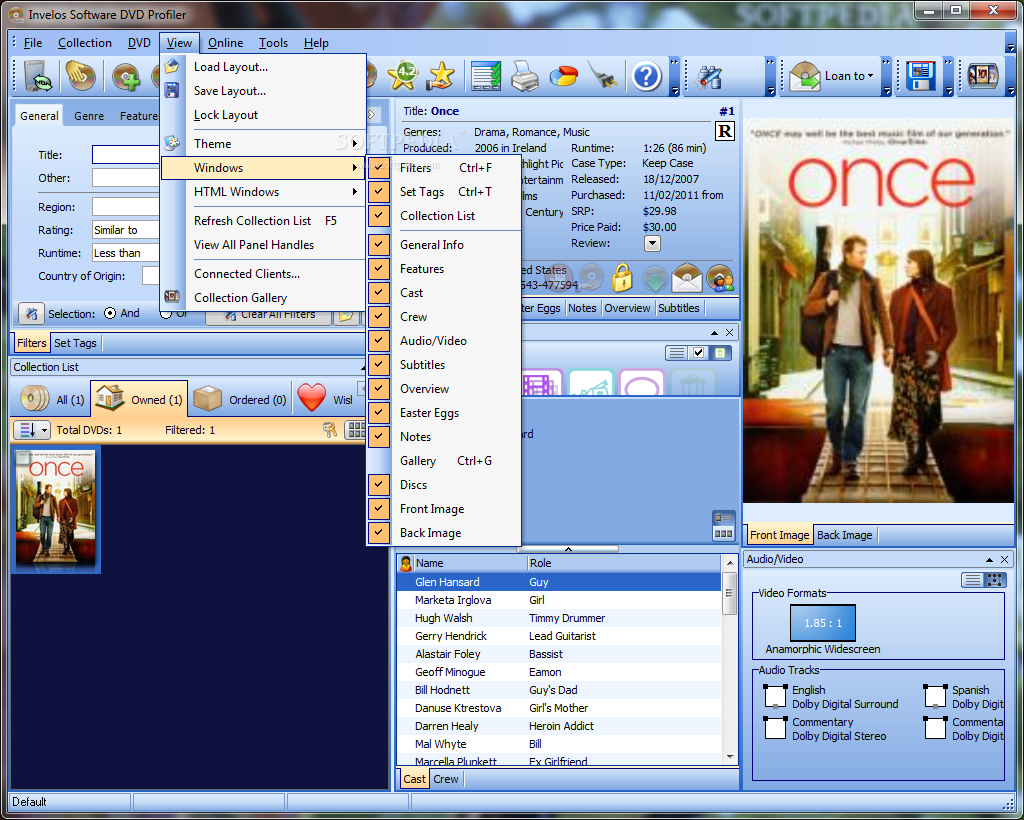This screenshot has width=1024, height=820.
Task: Click the disc with people icon
Action: [720, 278]
